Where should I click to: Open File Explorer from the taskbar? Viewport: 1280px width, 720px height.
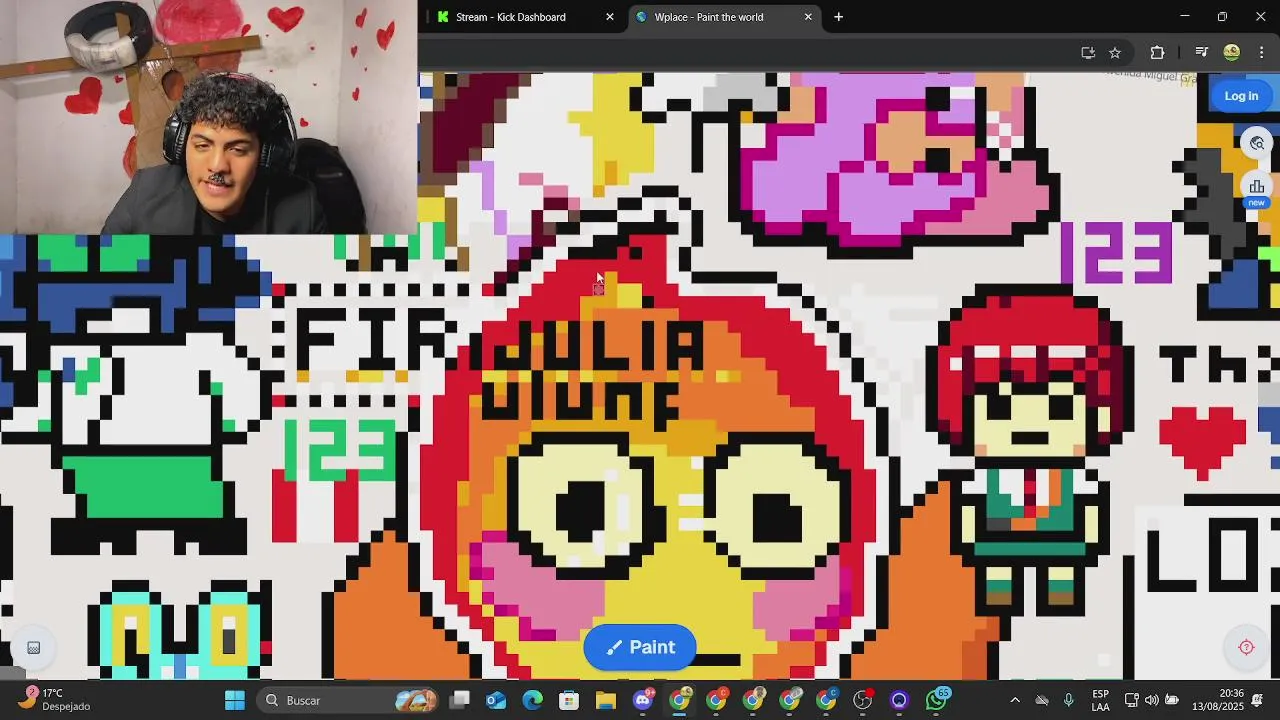tap(606, 700)
